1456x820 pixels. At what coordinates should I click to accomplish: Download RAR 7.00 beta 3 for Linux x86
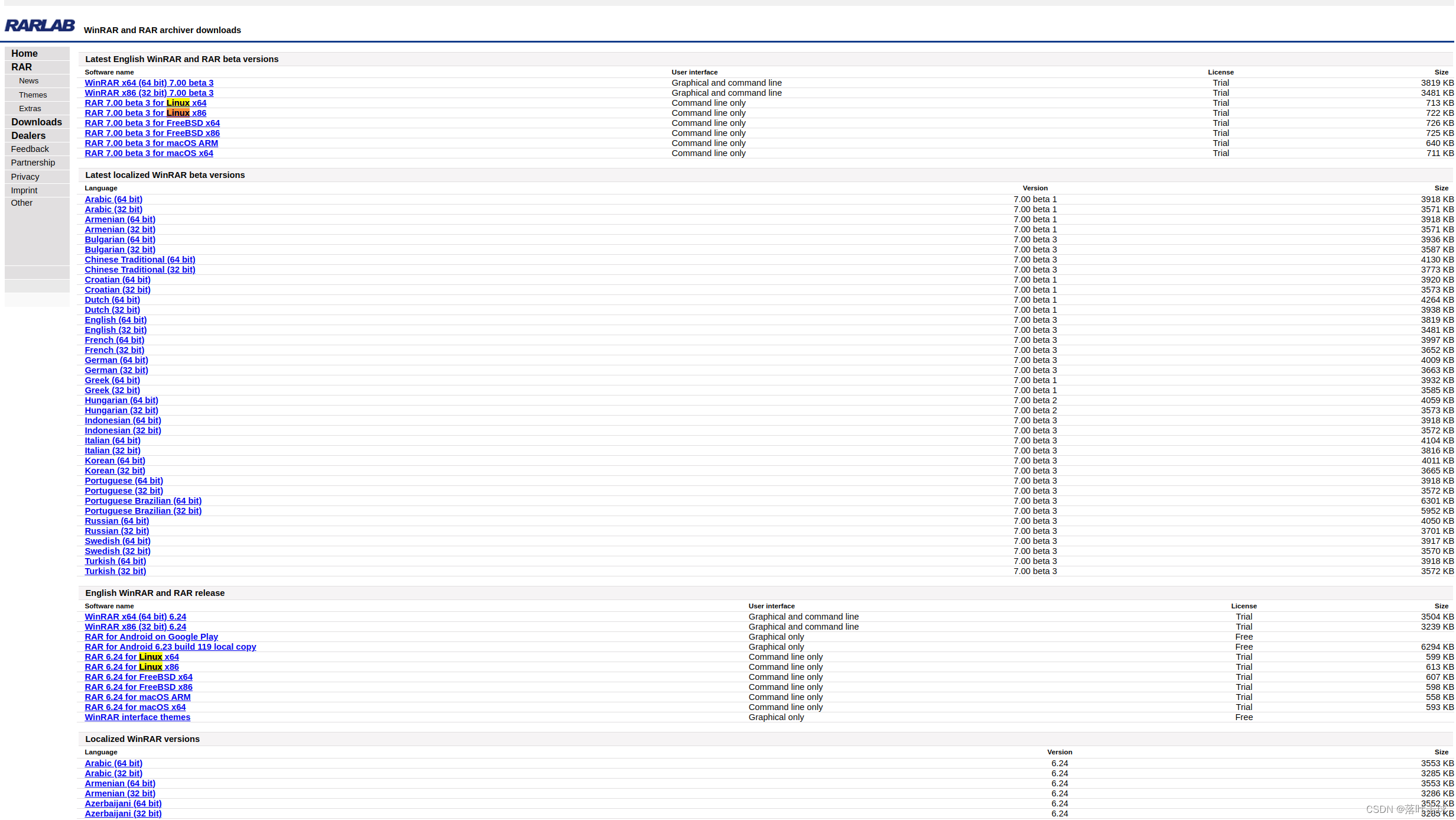[x=145, y=113]
